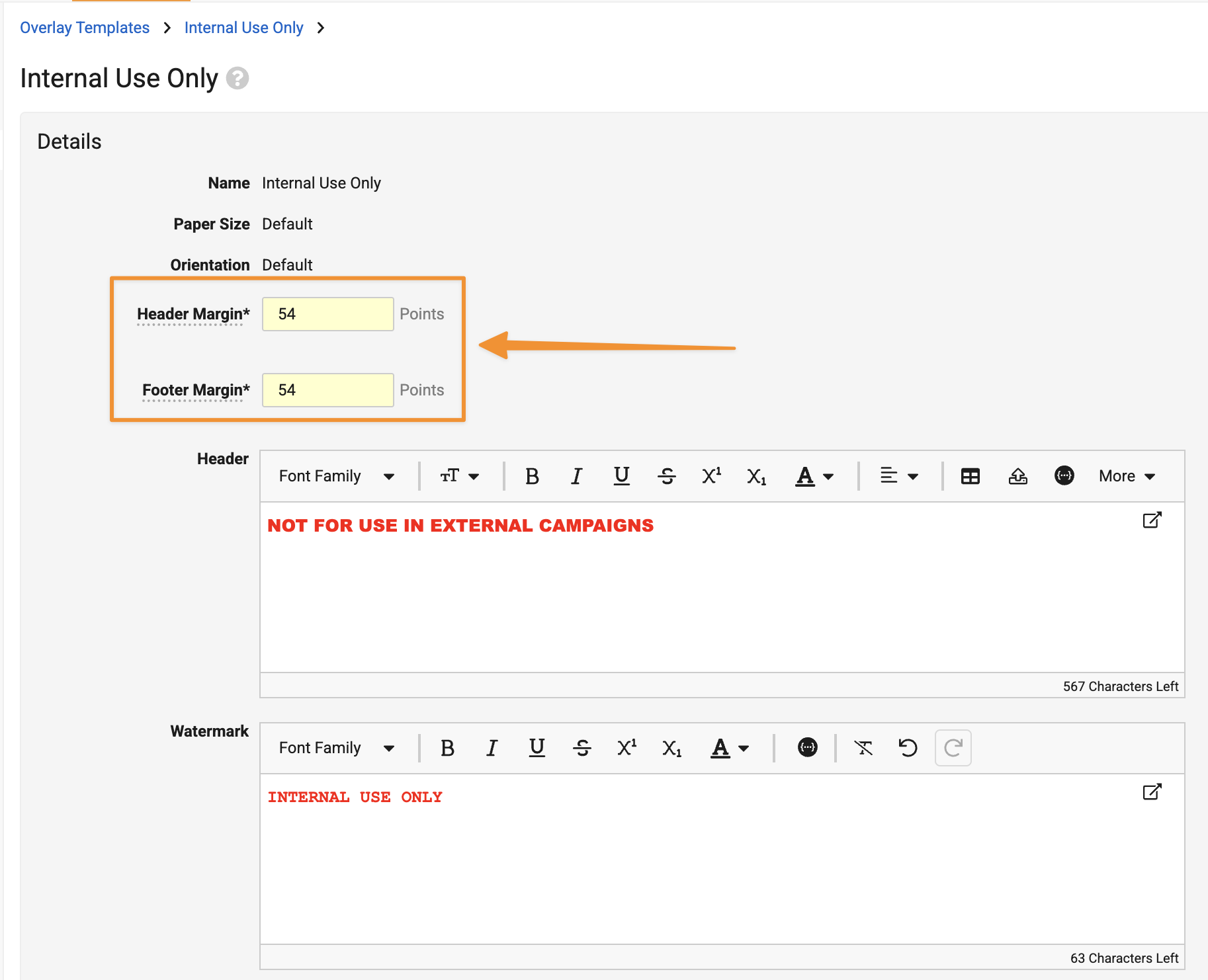Viewport: 1208px width, 980px height.
Task: Open the Watermark editor in expanded view
Action: 1152,792
